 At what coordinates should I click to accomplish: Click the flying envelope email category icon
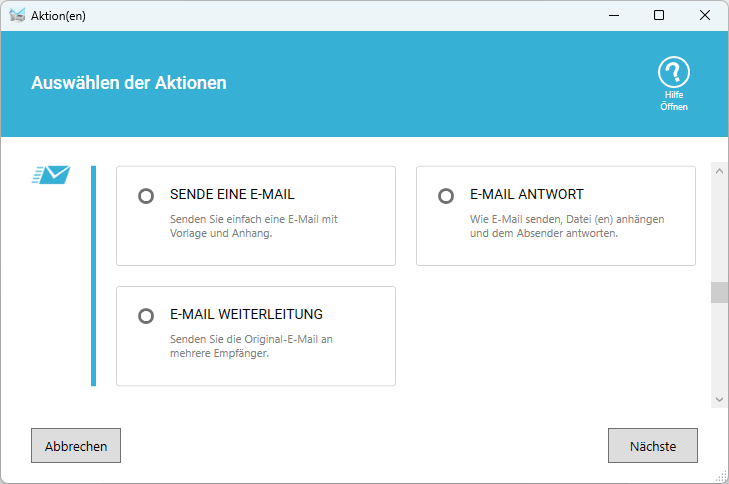coord(51,175)
